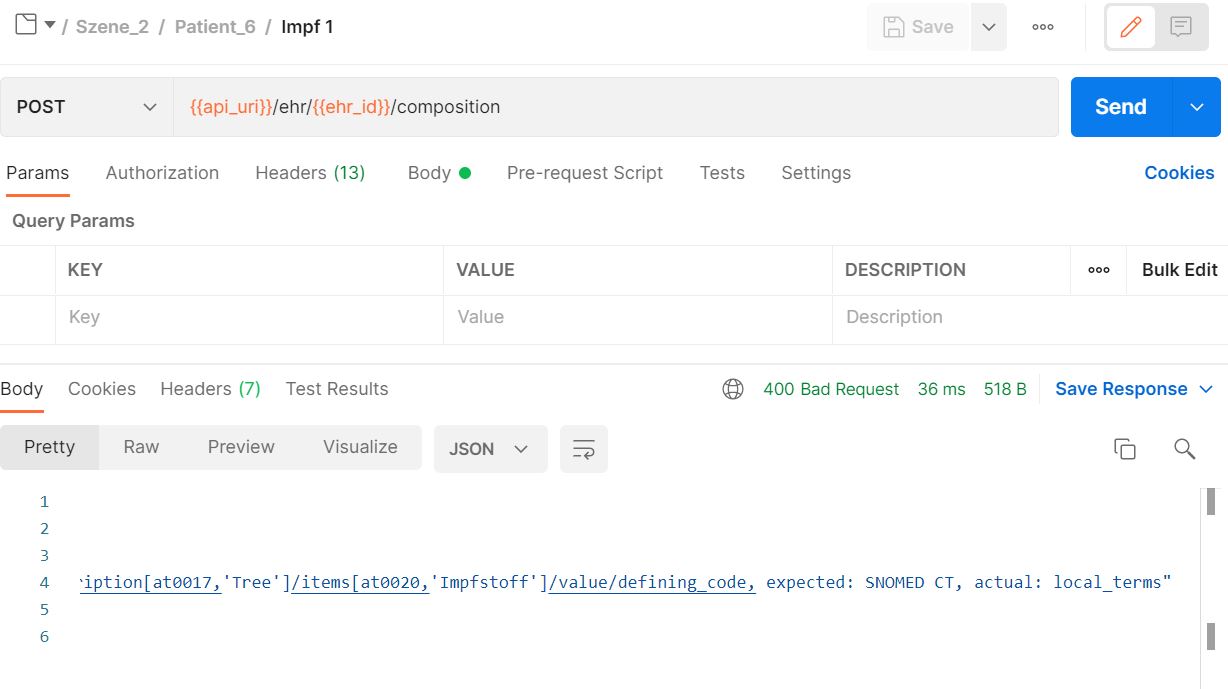
Task: Switch query params to Bulk Edit mode
Action: click(1181, 270)
